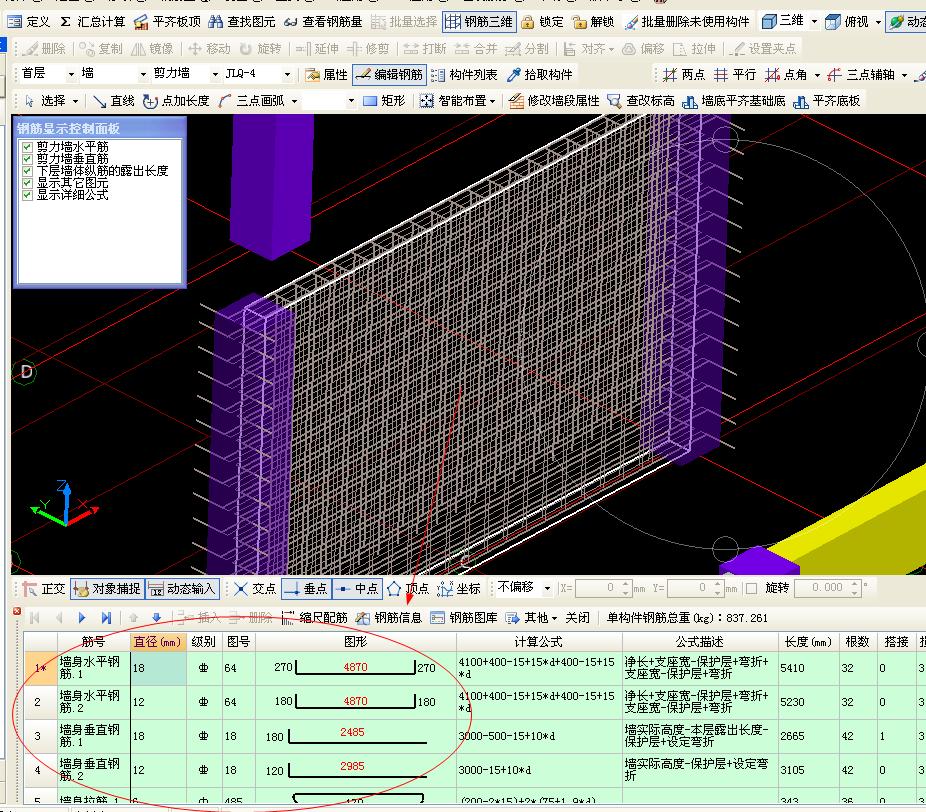The image size is (926, 812).
Task: Click 修改墙段属性 modify wall segment
Action: coord(554,101)
